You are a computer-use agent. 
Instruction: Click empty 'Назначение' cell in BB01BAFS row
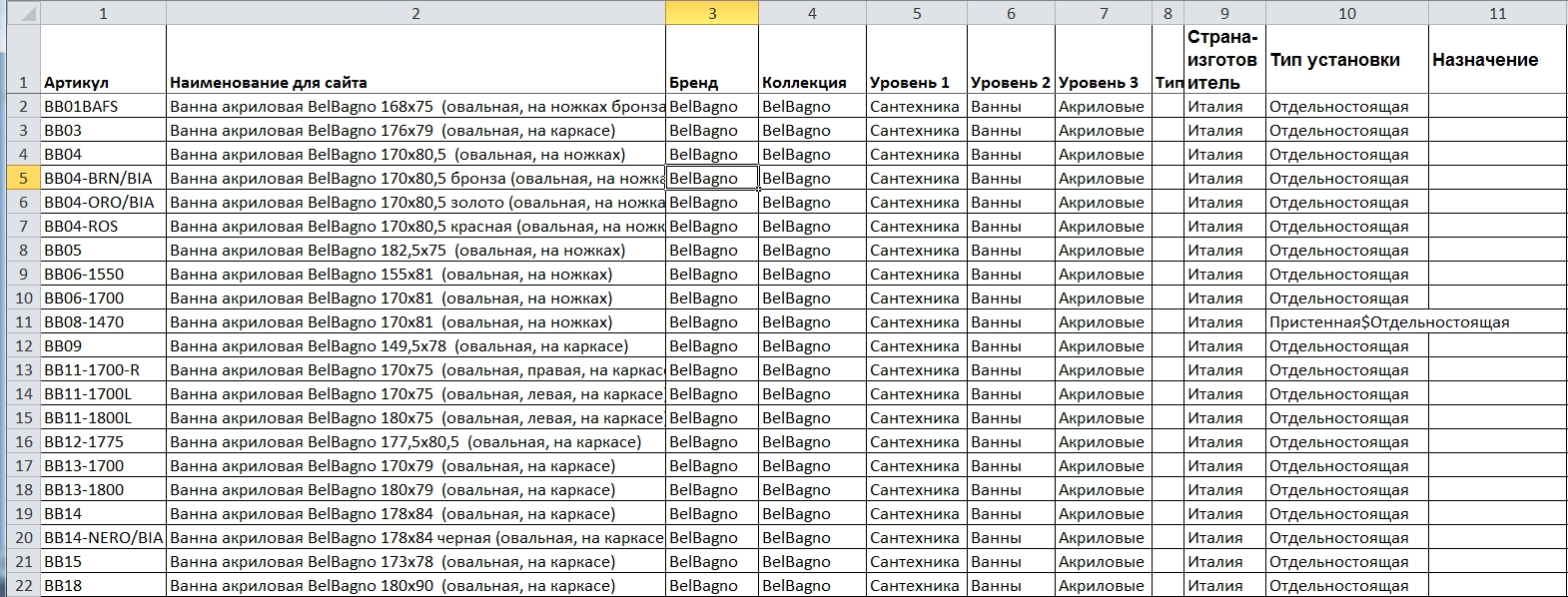1497,106
